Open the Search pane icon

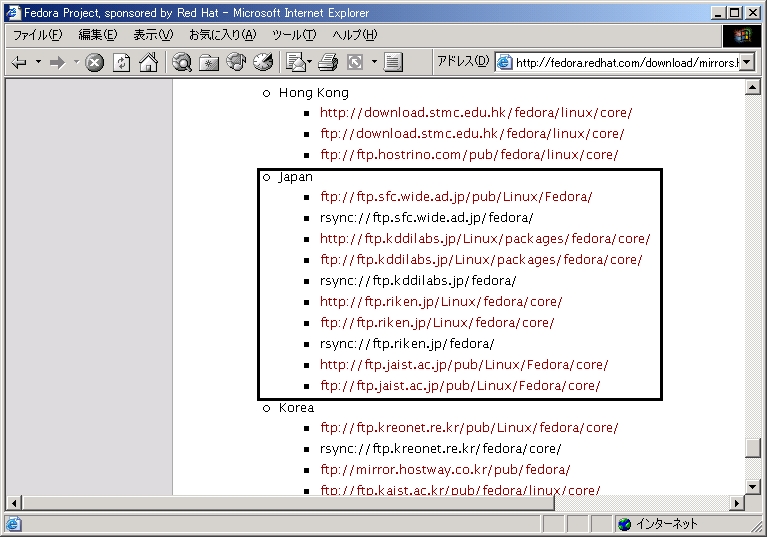(x=182, y=62)
